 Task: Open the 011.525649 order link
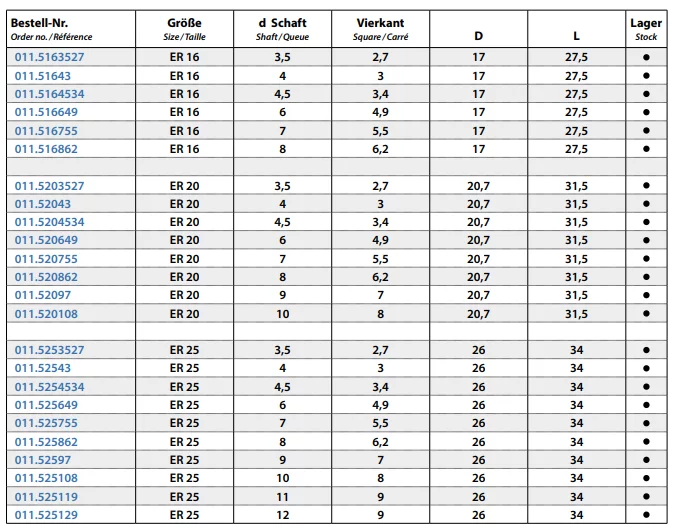46,405
